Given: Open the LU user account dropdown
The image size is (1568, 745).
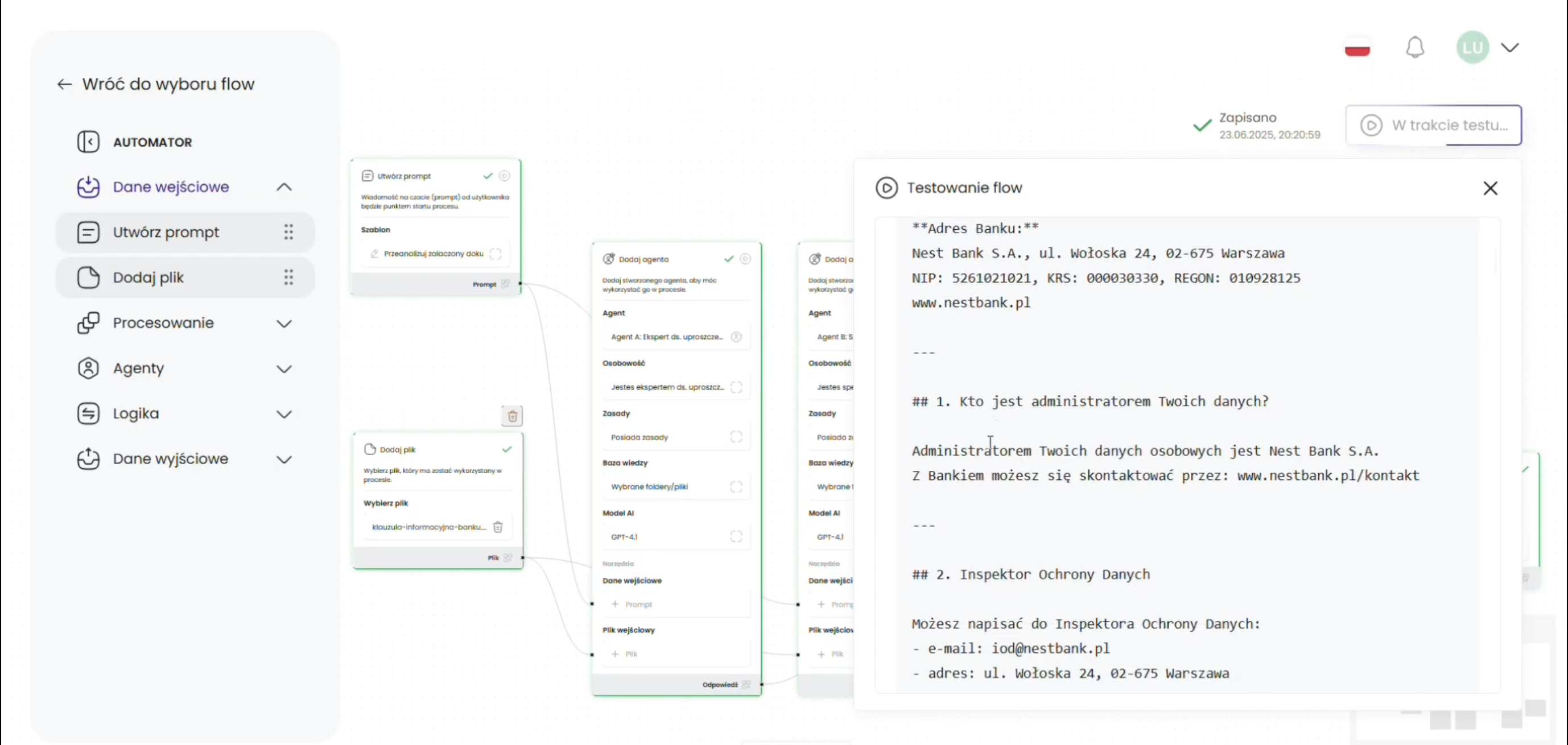Looking at the screenshot, I should coord(1509,47).
